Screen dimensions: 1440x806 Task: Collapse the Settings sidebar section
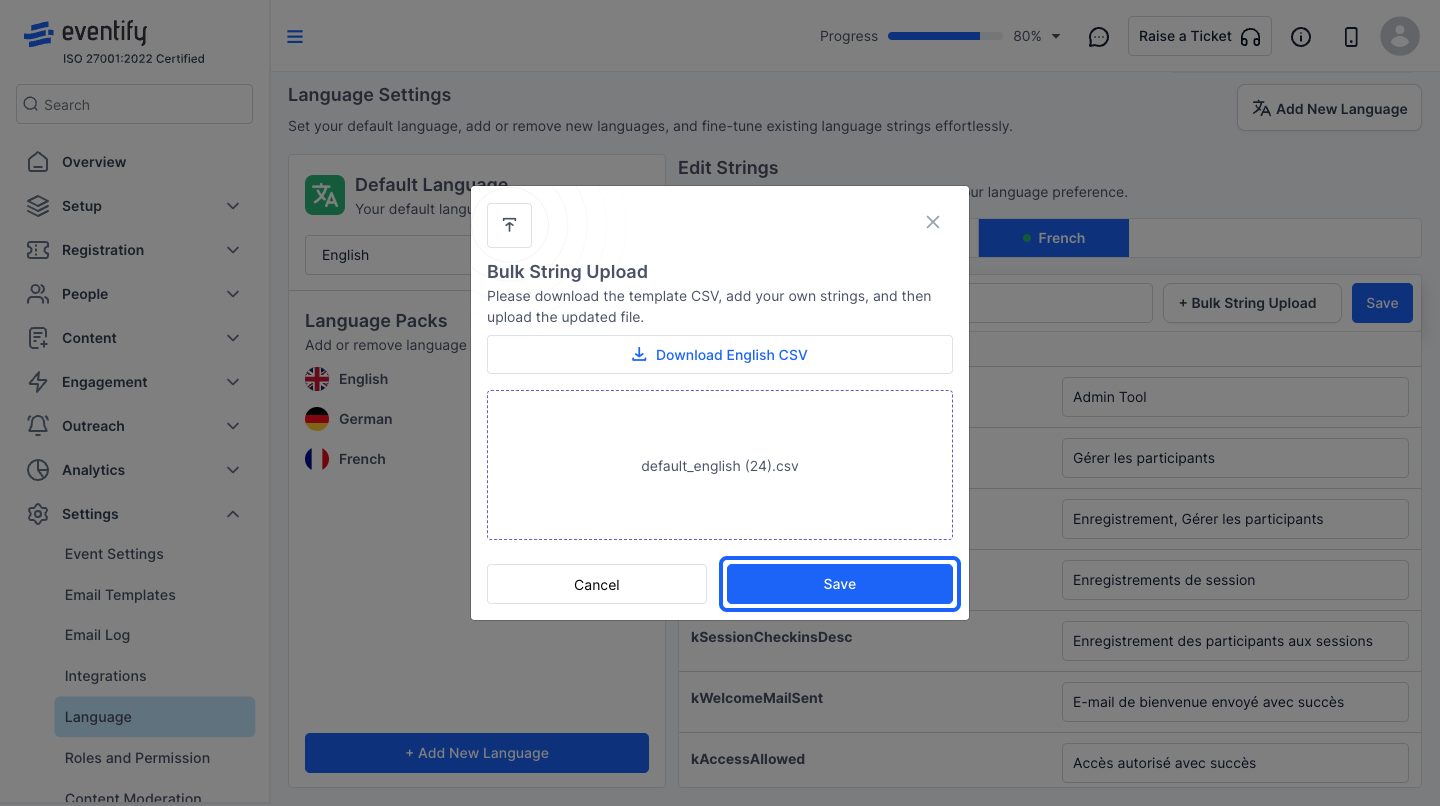(233, 514)
